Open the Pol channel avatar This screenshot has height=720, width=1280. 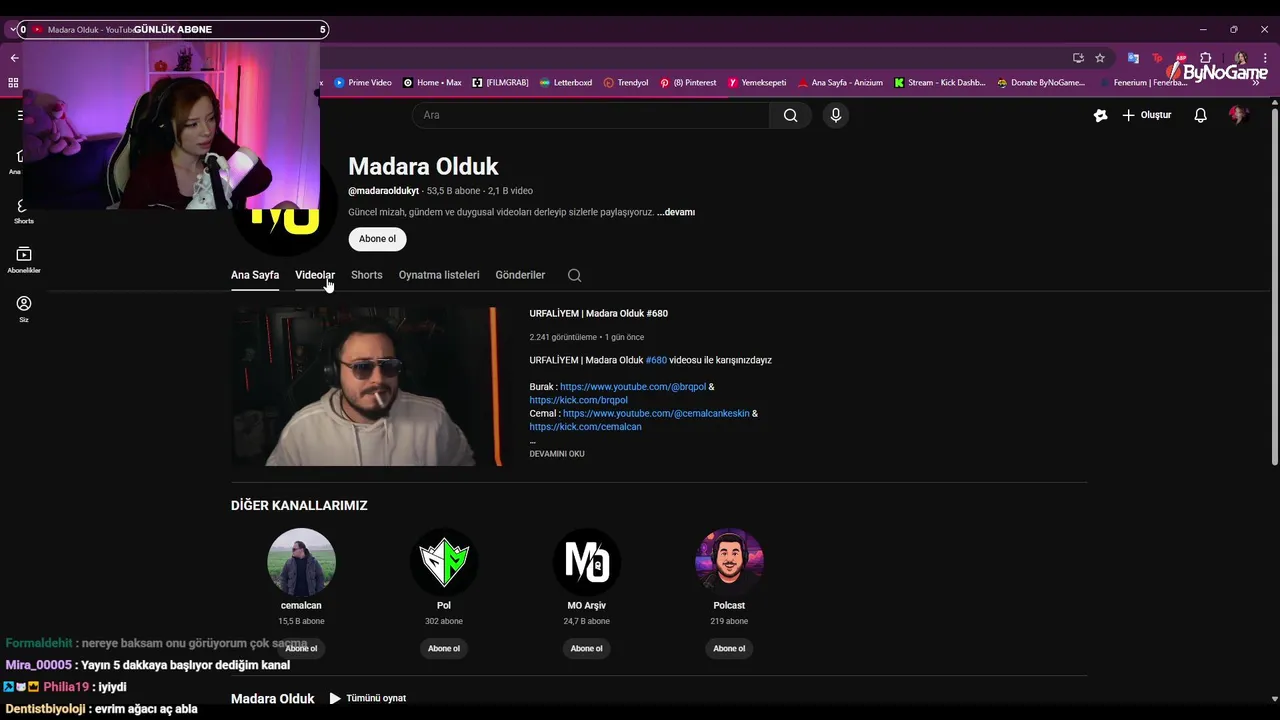pos(444,562)
